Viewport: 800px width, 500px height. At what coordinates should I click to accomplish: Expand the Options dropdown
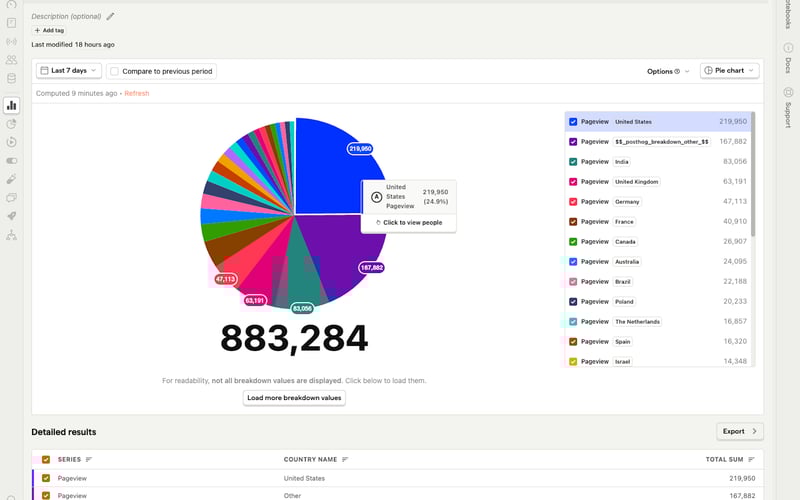pos(668,71)
